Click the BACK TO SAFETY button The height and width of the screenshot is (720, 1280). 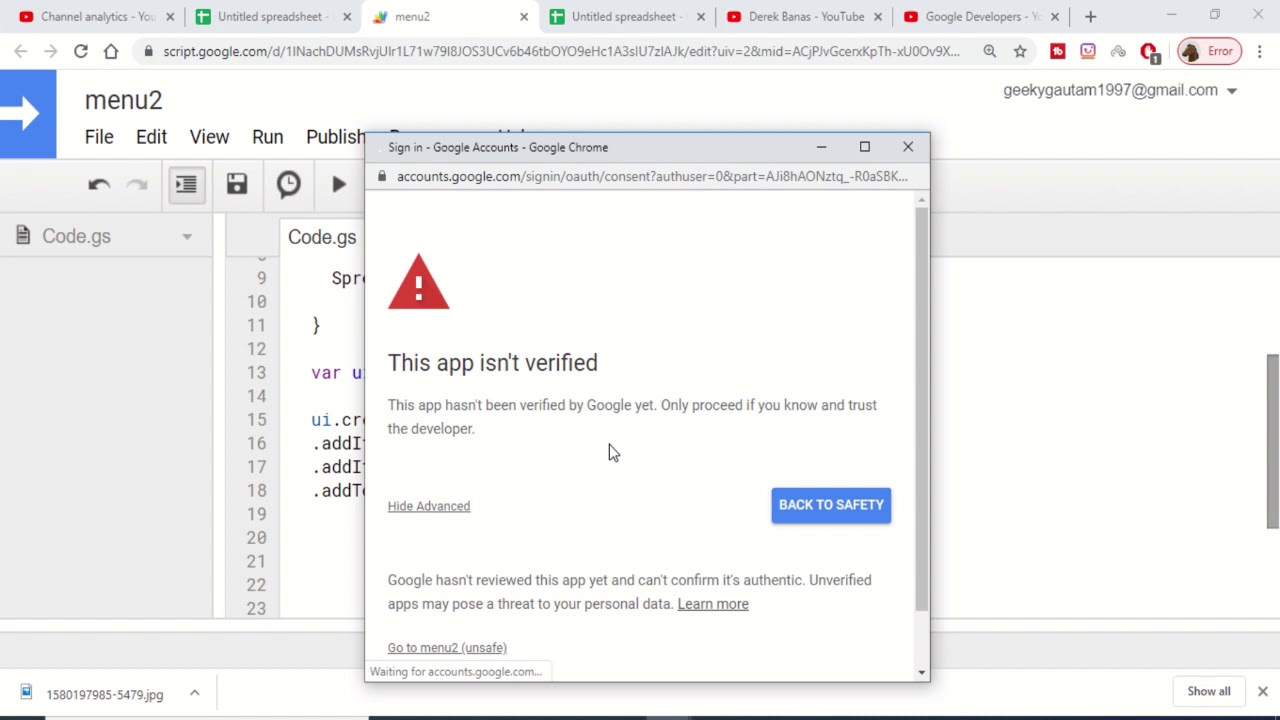[x=831, y=505]
